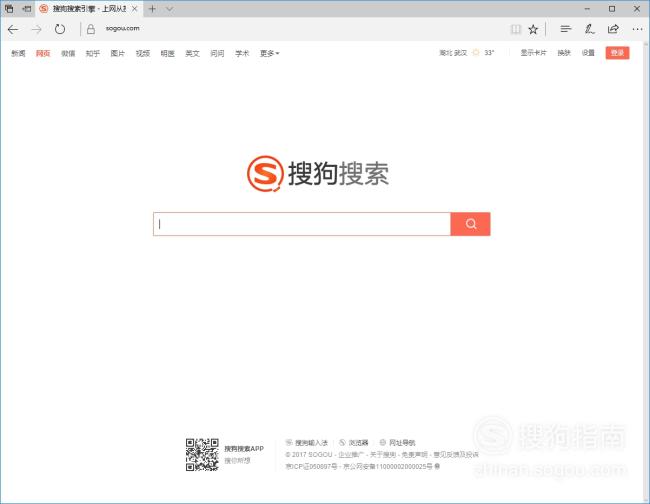This screenshot has height=504, width=650.
Task: Open the 新闻 news category
Action: click(x=18, y=53)
